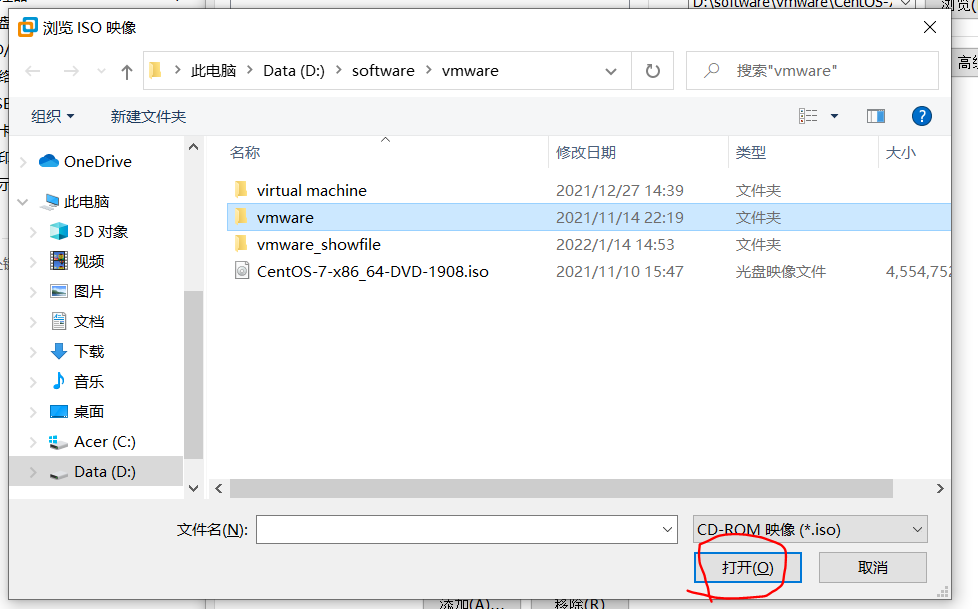Click the refresh icon beside address bar
The width and height of the screenshot is (978, 609).
coord(652,71)
